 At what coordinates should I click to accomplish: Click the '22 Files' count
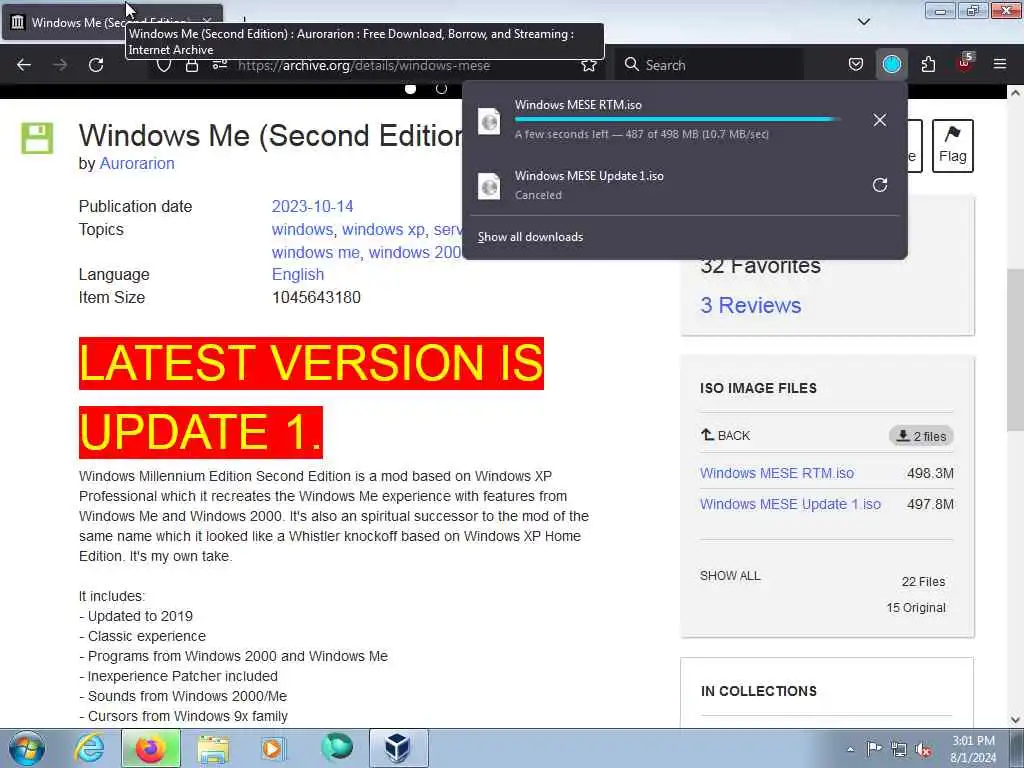point(923,581)
